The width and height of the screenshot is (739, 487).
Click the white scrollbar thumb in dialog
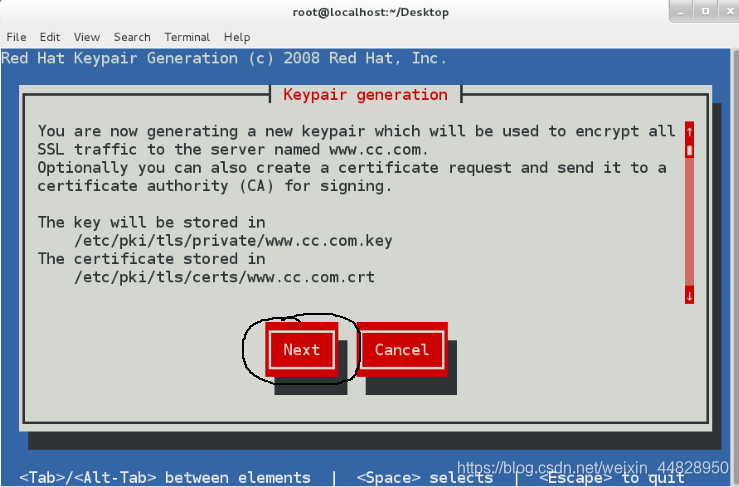click(x=690, y=150)
